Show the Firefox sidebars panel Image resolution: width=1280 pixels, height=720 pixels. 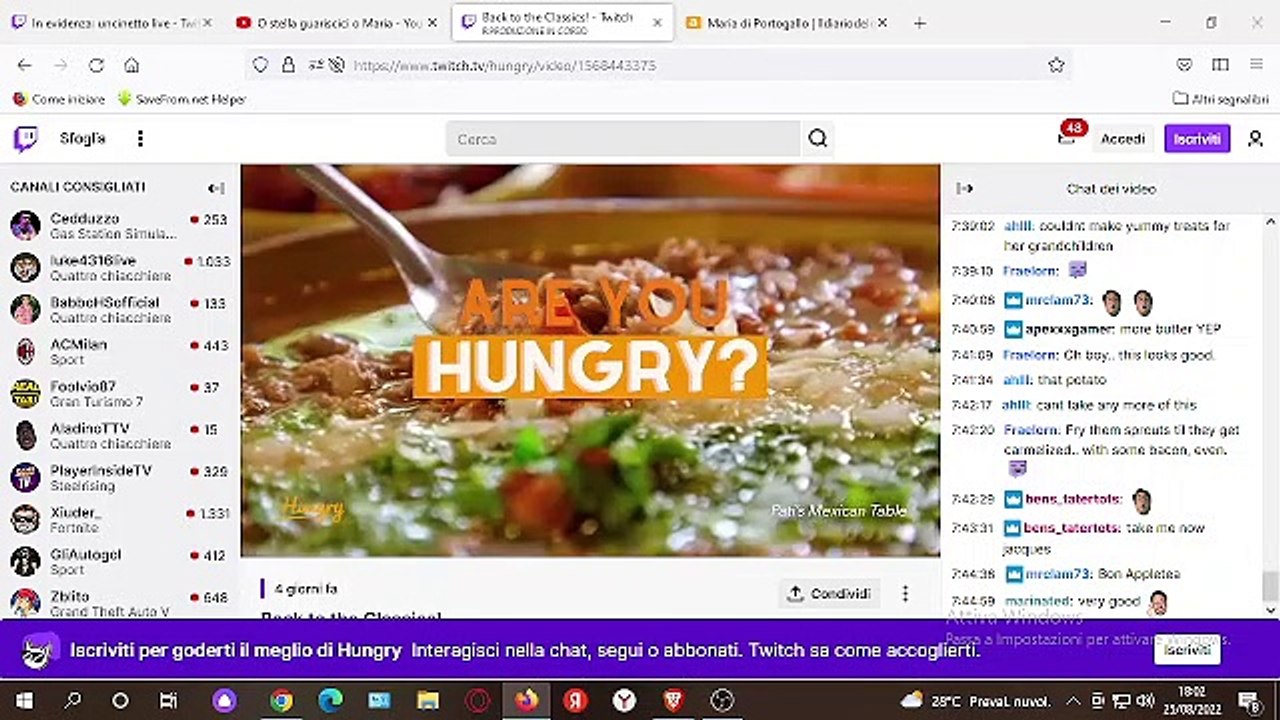click(1220, 65)
